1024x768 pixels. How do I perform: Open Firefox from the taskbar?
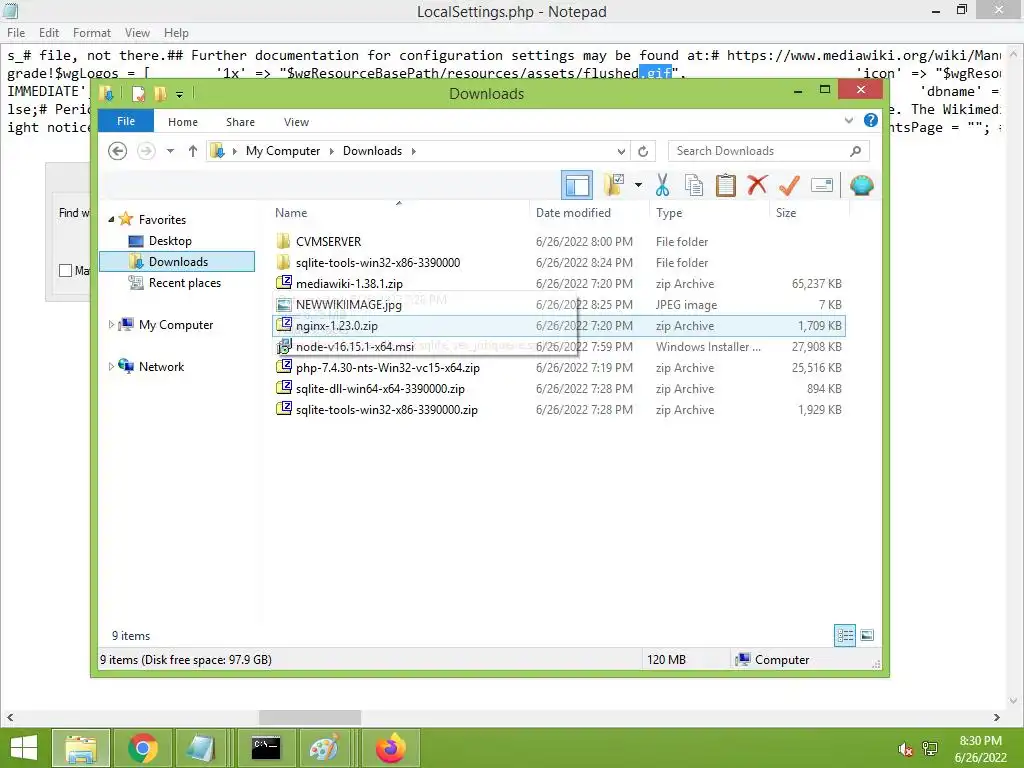pyautogui.click(x=391, y=748)
